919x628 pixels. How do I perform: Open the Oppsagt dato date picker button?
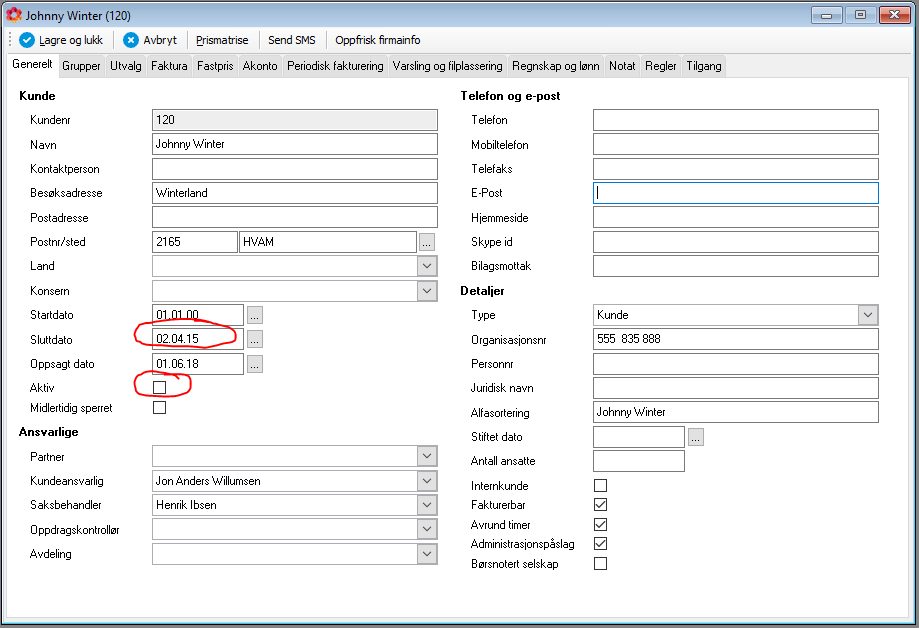tap(254, 364)
